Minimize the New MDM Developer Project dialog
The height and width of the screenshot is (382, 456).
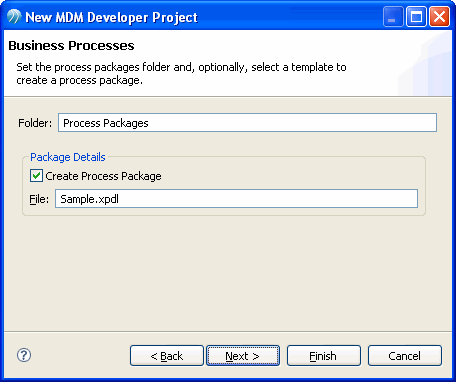[393, 16]
